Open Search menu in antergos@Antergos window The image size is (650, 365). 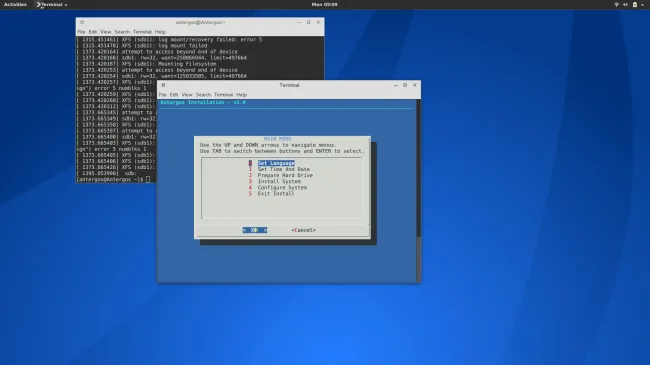click(122, 32)
